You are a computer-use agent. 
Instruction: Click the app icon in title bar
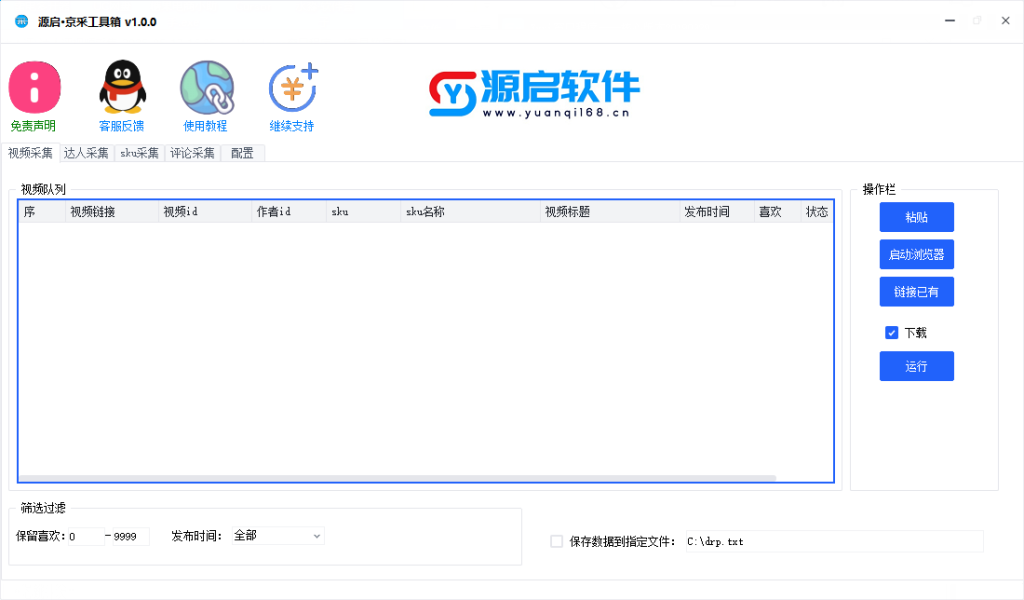click(21, 21)
